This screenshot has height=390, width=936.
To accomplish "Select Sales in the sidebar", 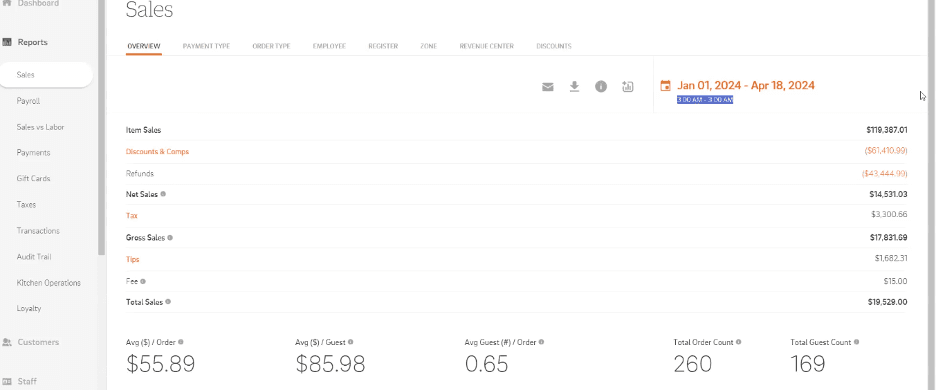I will (x=46, y=75).
